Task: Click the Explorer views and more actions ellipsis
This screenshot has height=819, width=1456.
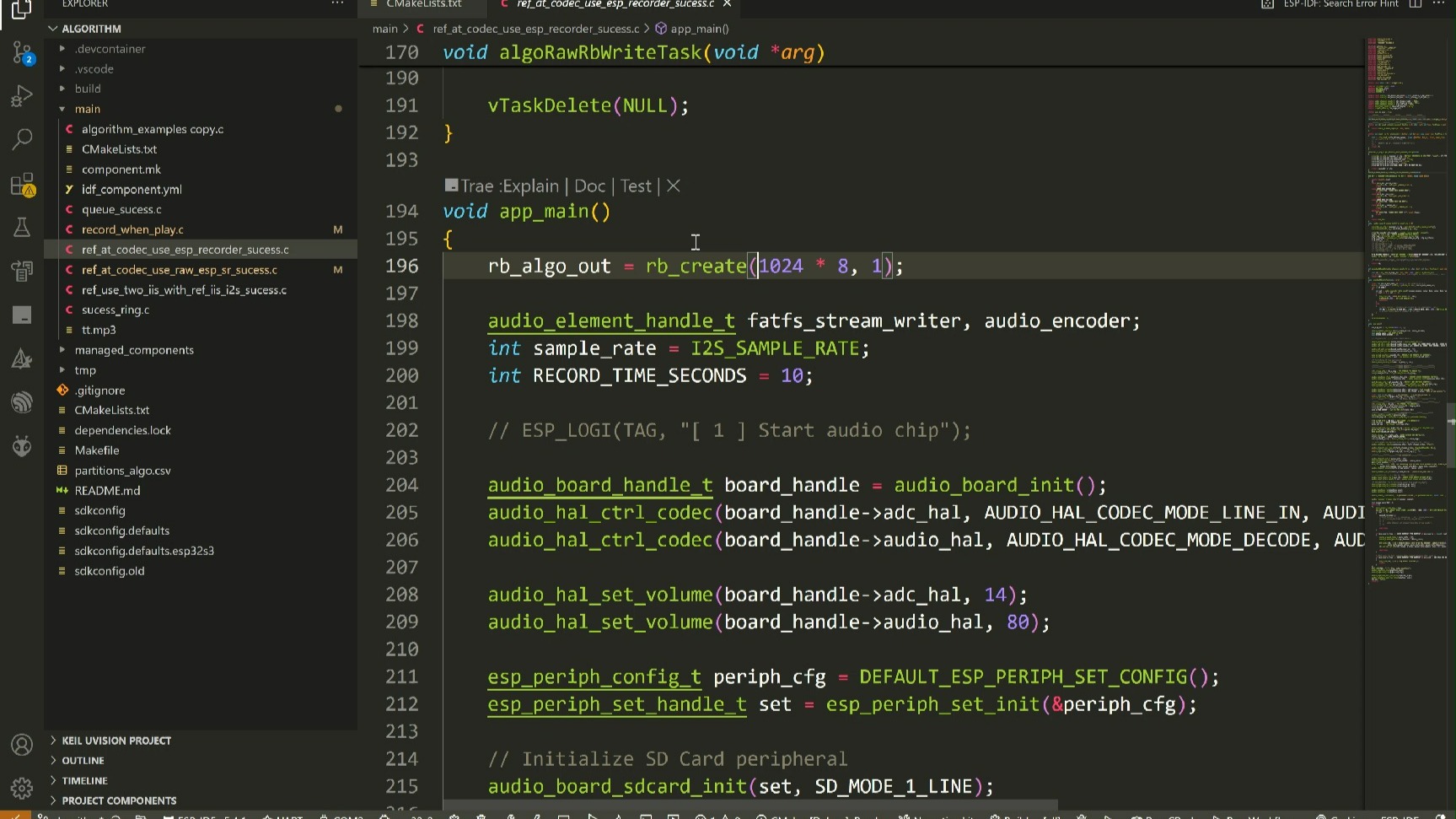Action: click(338, 3)
